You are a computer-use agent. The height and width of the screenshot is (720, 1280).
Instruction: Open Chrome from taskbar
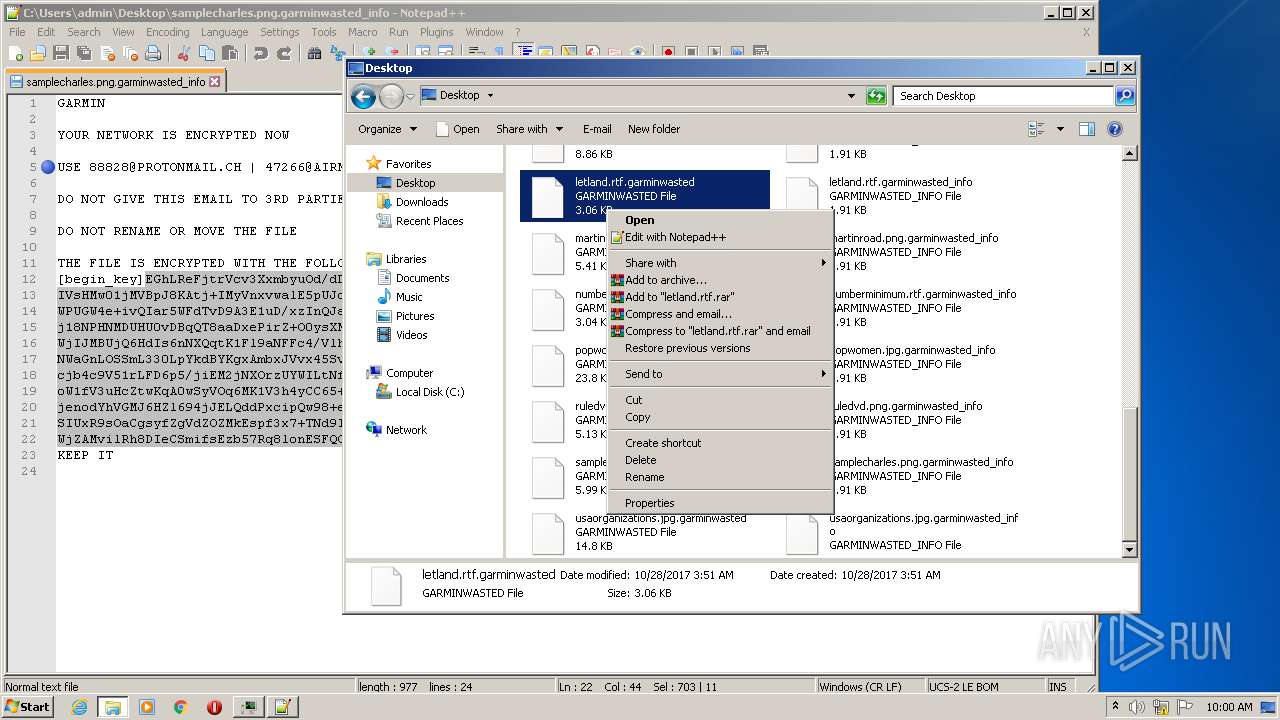click(180, 707)
